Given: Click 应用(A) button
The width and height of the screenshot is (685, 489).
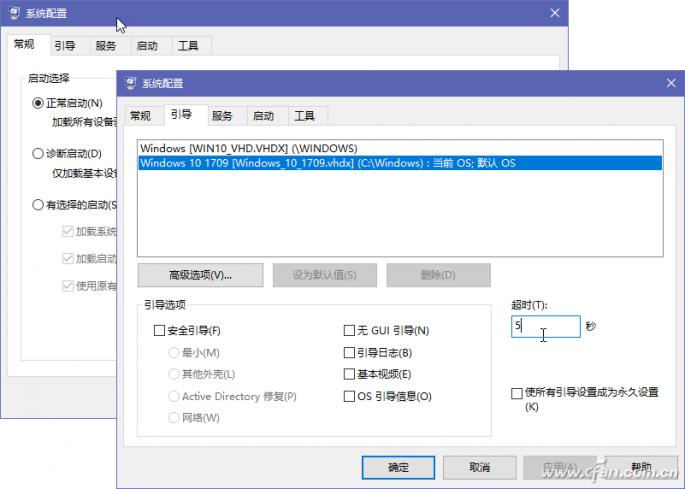Looking at the screenshot, I should coord(560,468).
